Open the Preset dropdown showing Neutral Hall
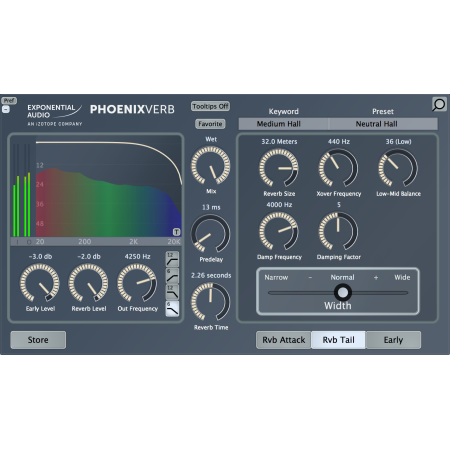450x450 pixels. [x=383, y=124]
